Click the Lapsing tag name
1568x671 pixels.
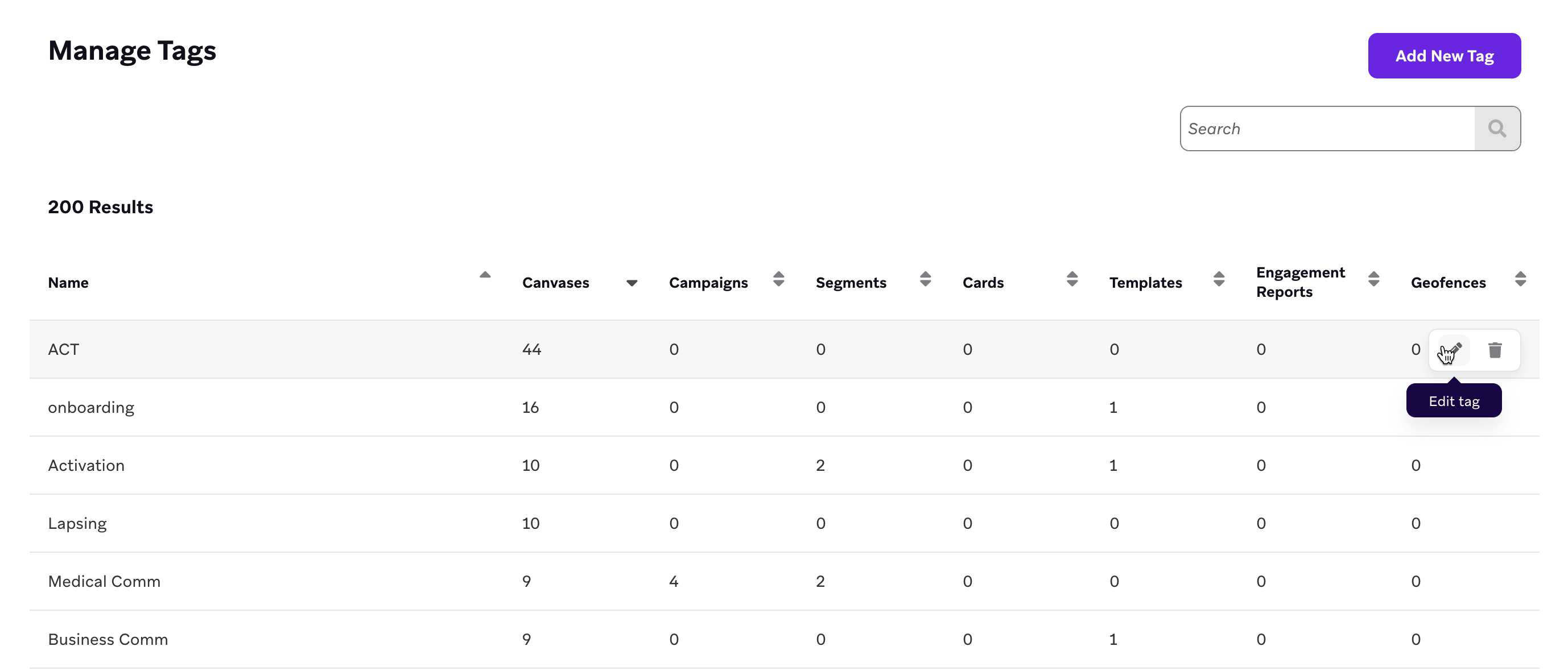pyautogui.click(x=77, y=523)
